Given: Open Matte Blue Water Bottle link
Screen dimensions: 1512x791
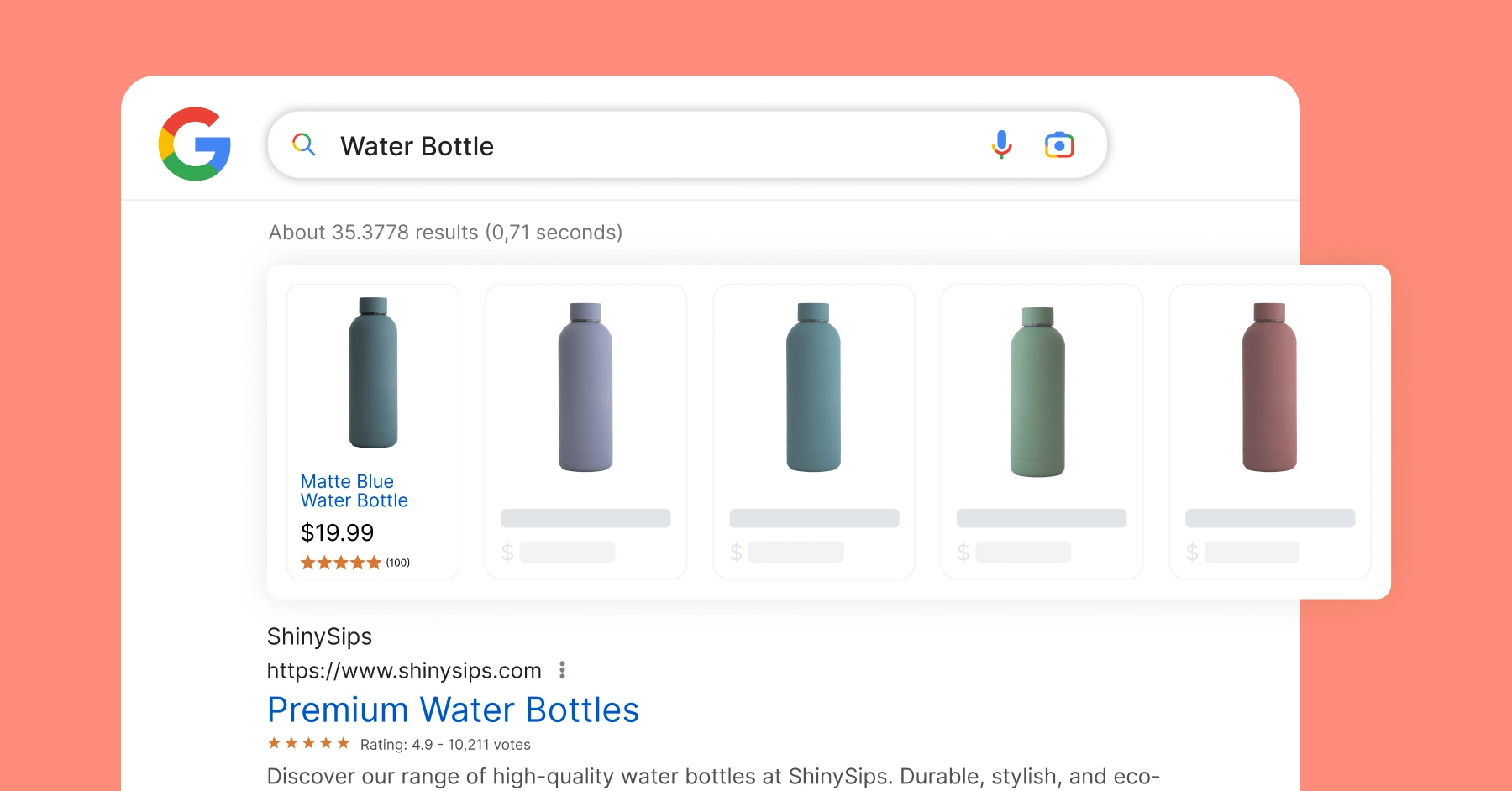Looking at the screenshot, I should [354, 491].
